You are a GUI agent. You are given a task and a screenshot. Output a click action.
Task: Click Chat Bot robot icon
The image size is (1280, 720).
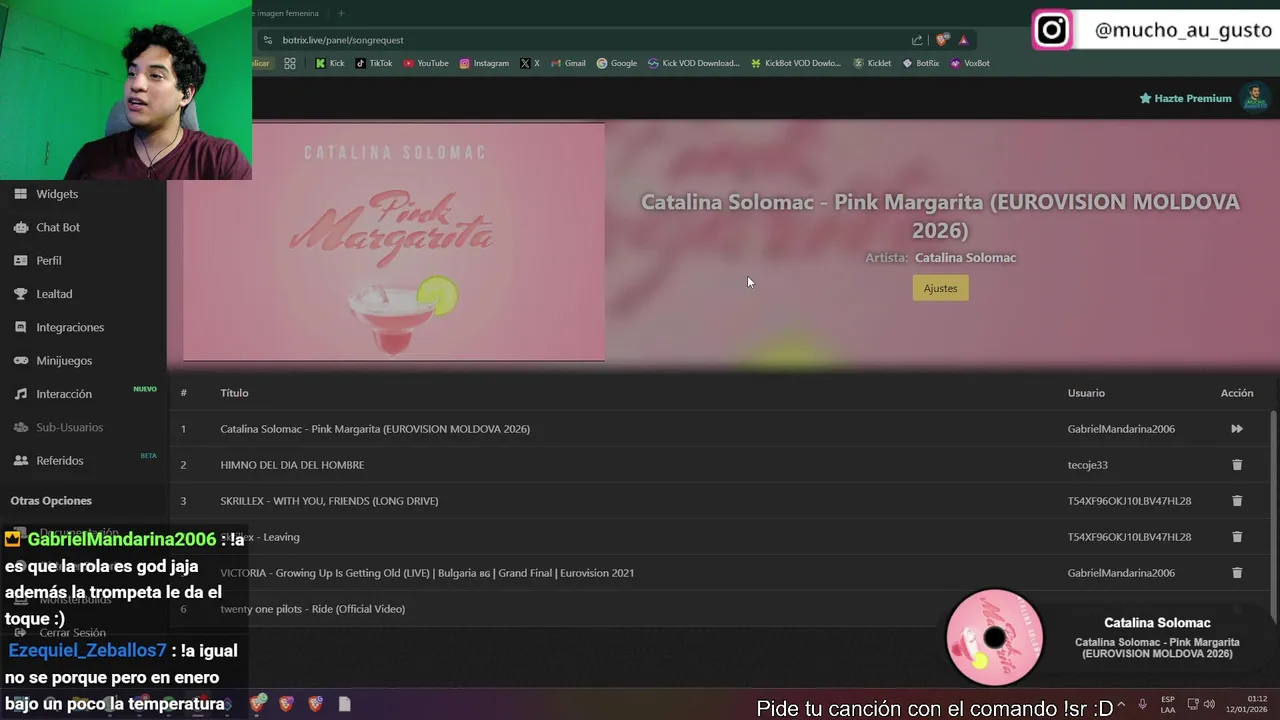(x=20, y=227)
